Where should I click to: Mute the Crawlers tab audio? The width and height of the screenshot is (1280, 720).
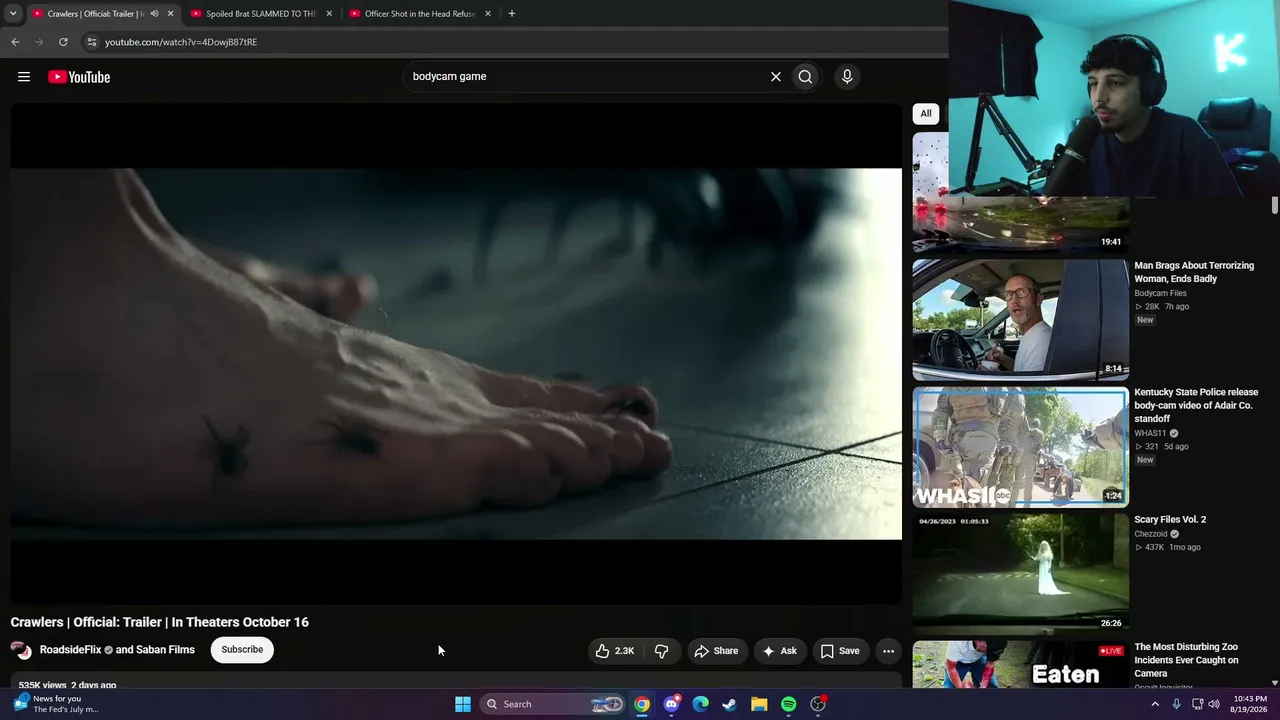(x=154, y=14)
